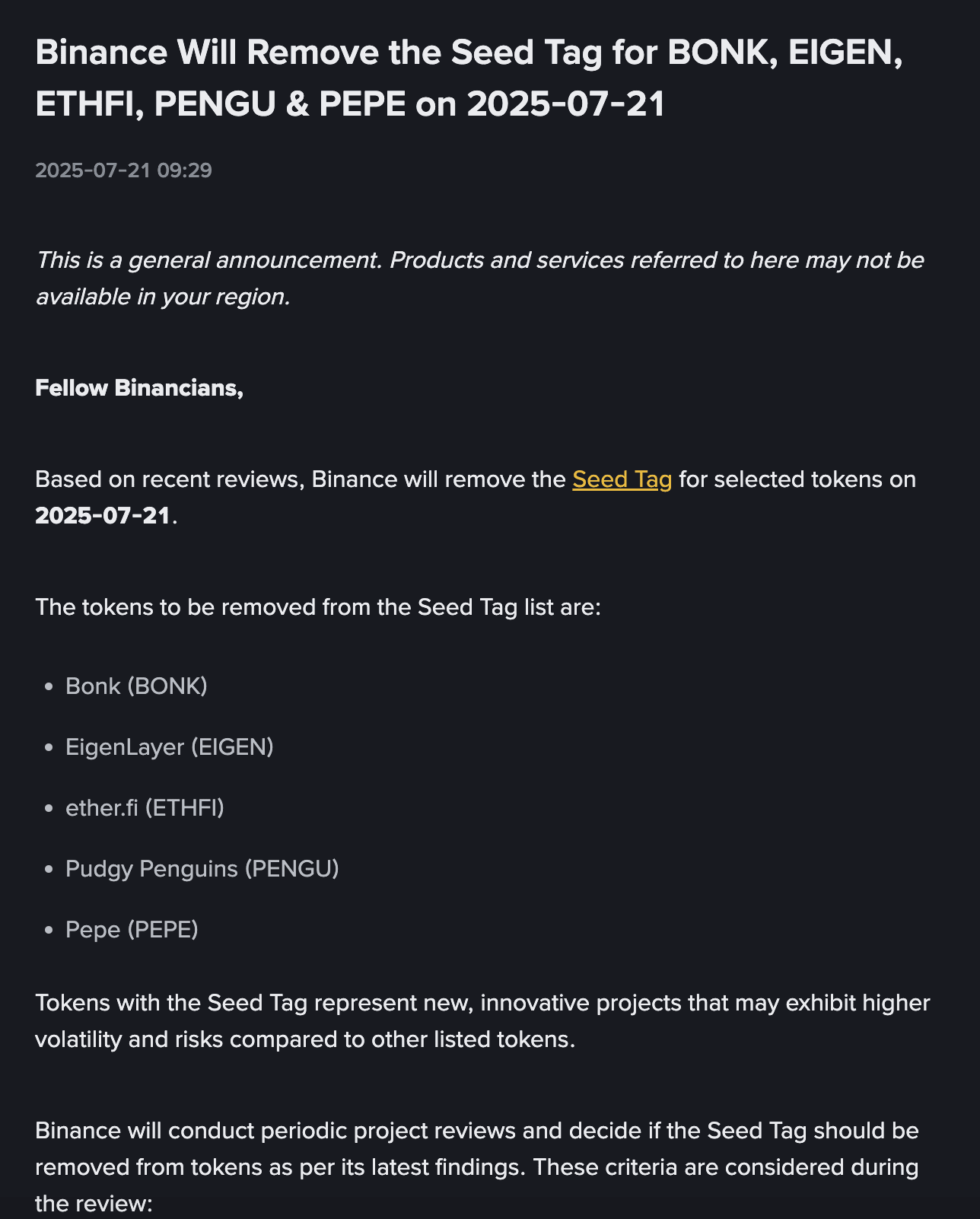Click the "Fellow Binancians," greeting
The height and width of the screenshot is (1219, 980).
139,388
